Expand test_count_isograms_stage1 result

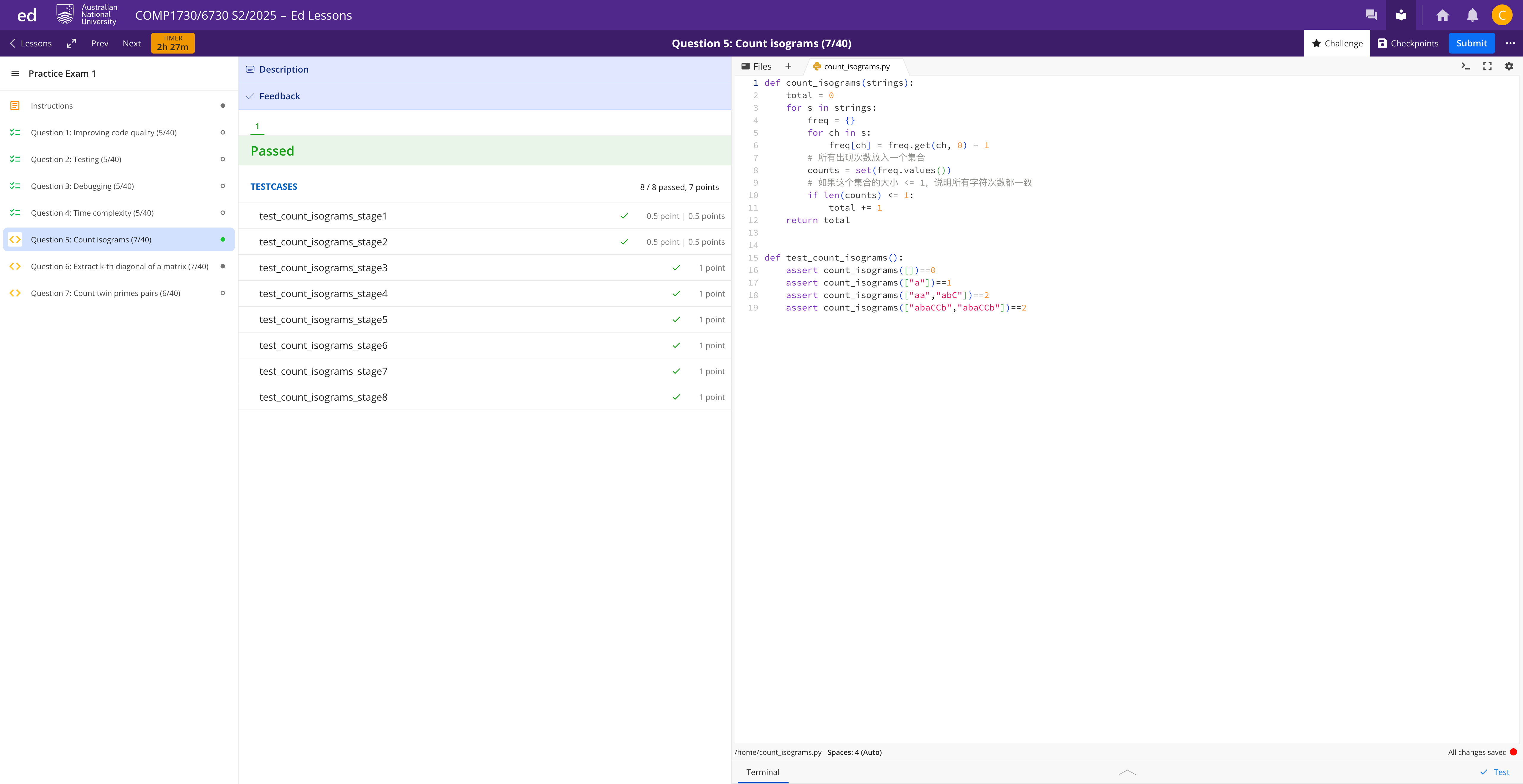click(485, 216)
